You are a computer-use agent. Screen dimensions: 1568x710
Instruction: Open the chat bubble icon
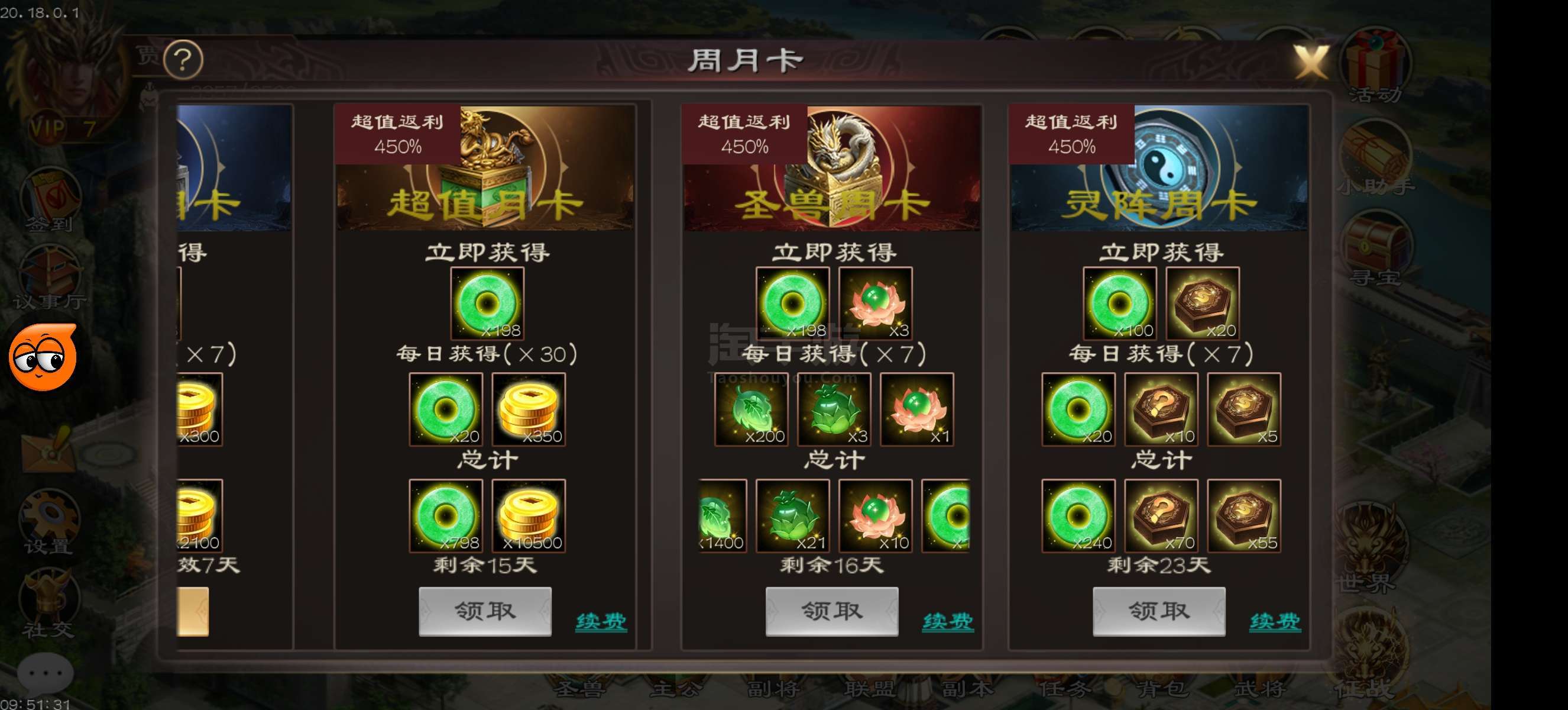[x=45, y=673]
